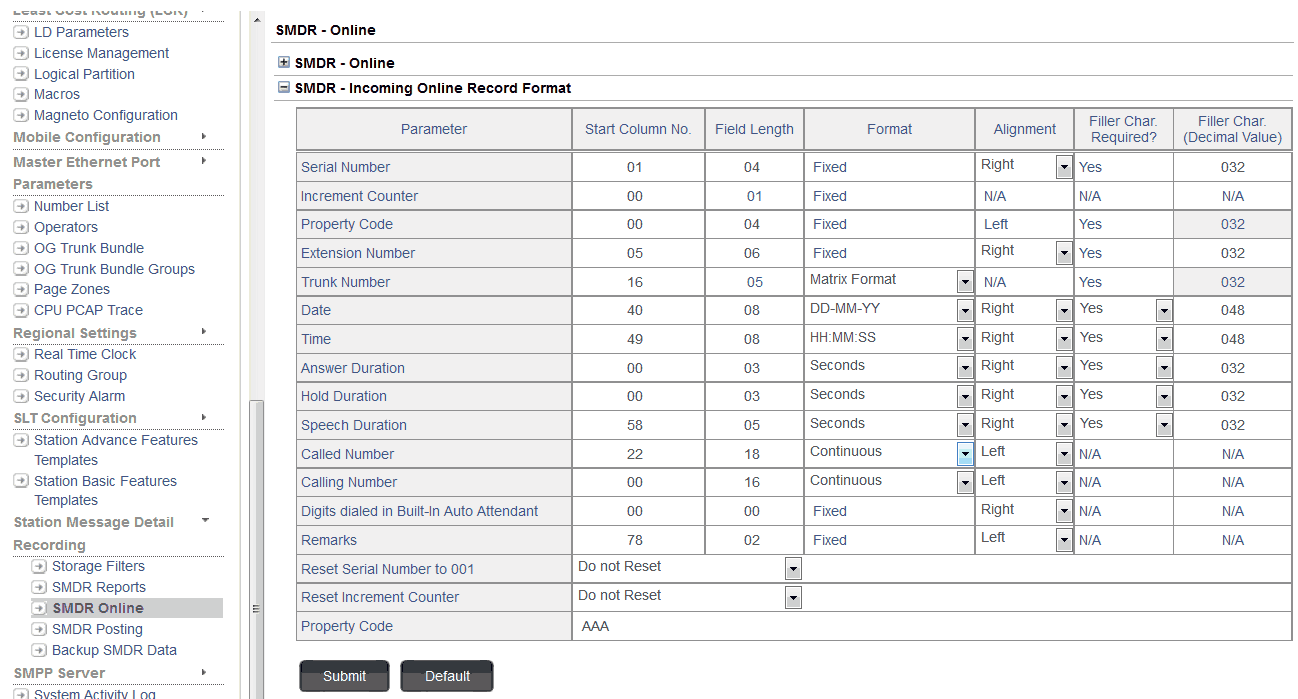Click the arrow icon beside Number List
The image size is (1298, 699).
point(21,206)
